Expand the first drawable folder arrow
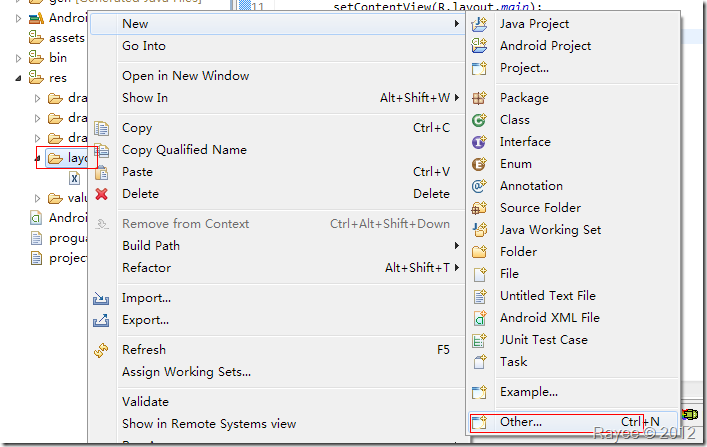The height and width of the screenshot is (447, 707). (37, 98)
